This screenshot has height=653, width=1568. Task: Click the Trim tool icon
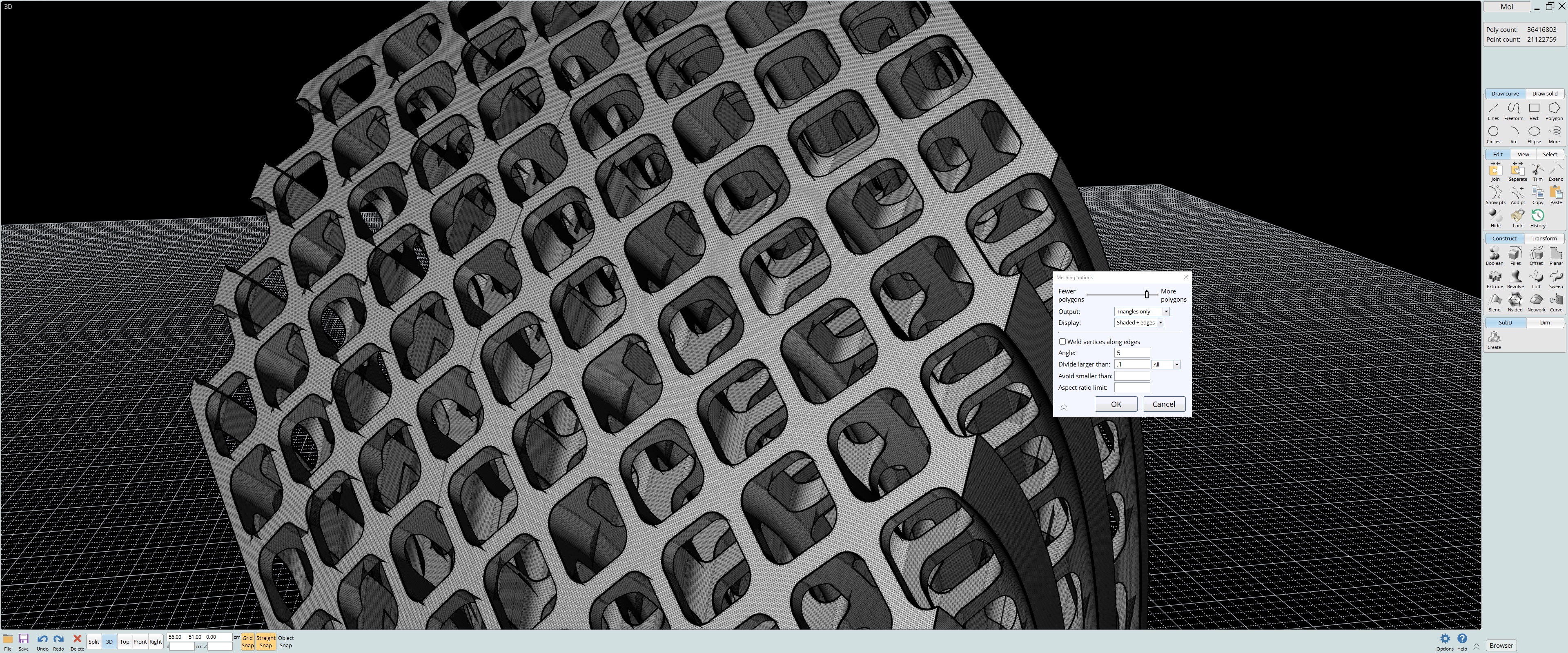(x=1537, y=172)
